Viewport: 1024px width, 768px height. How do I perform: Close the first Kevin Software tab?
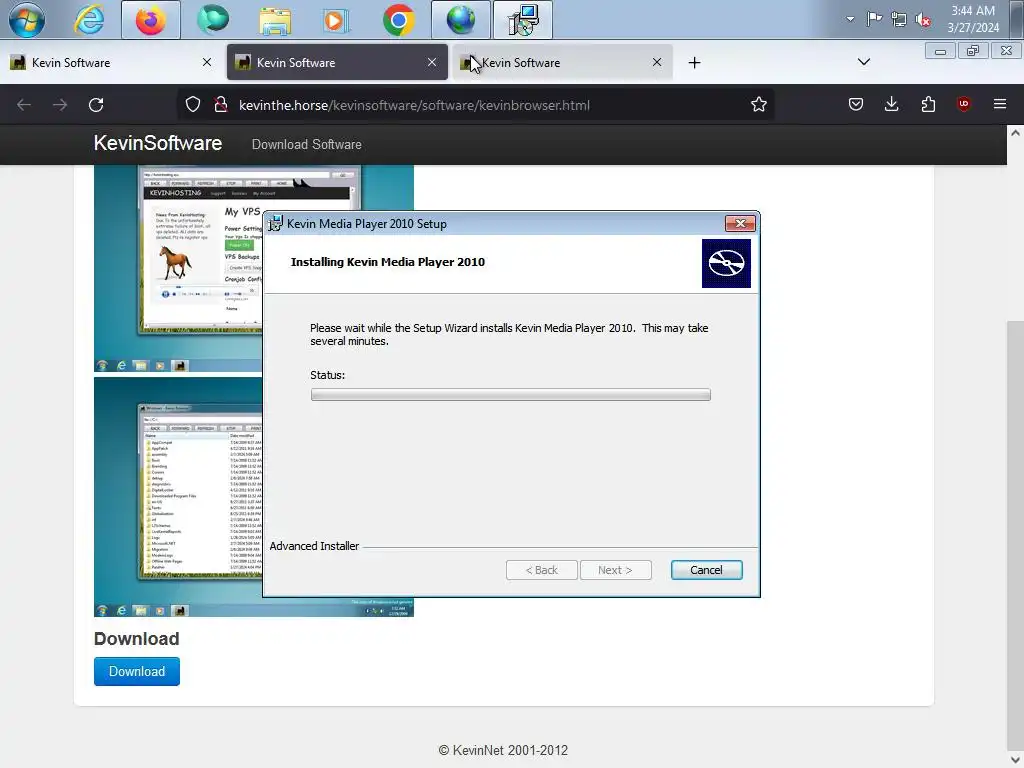tap(207, 63)
